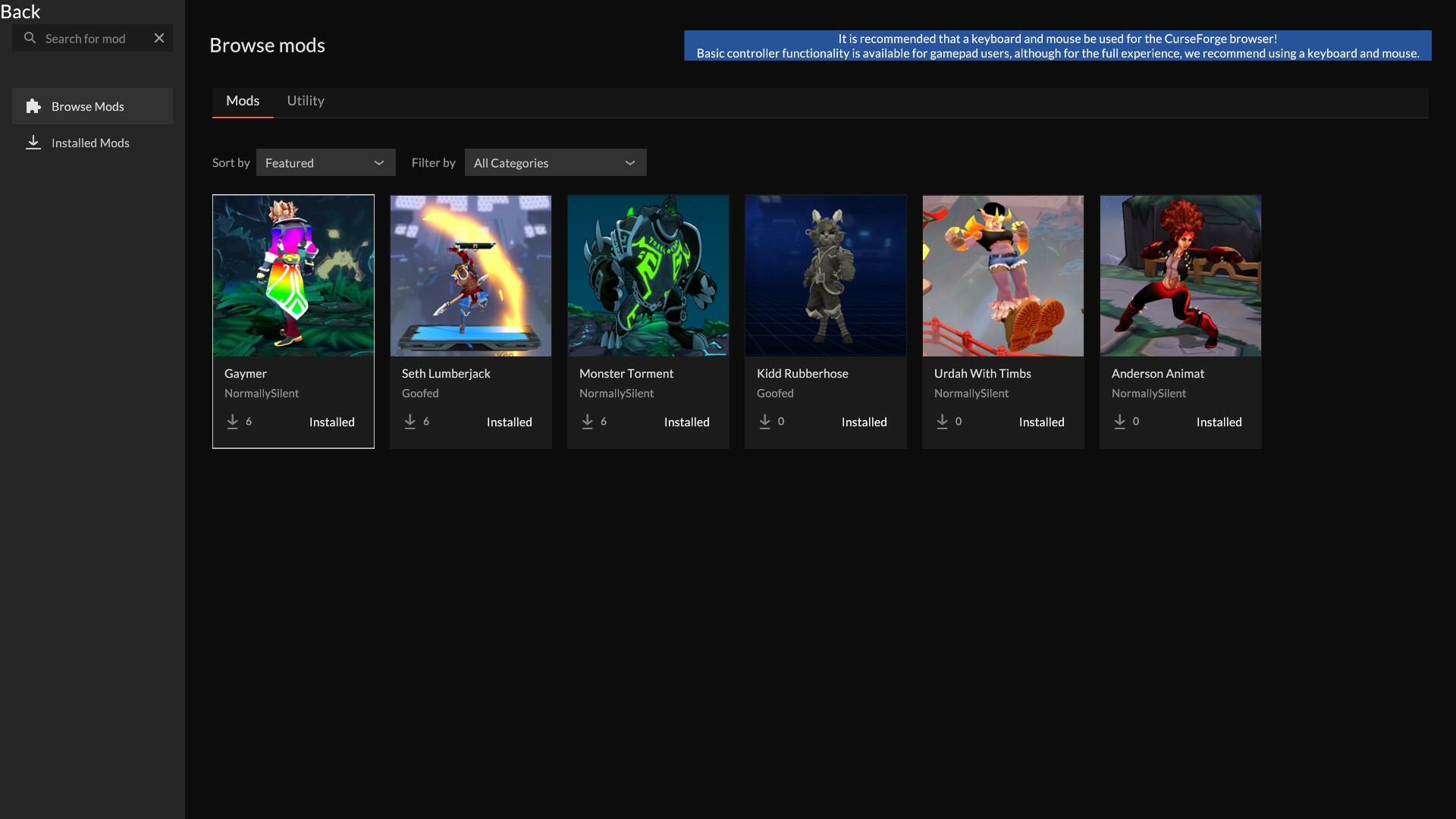Click the Anderson Animat download count icon
1456x819 pixels.
coord(1120,422)
